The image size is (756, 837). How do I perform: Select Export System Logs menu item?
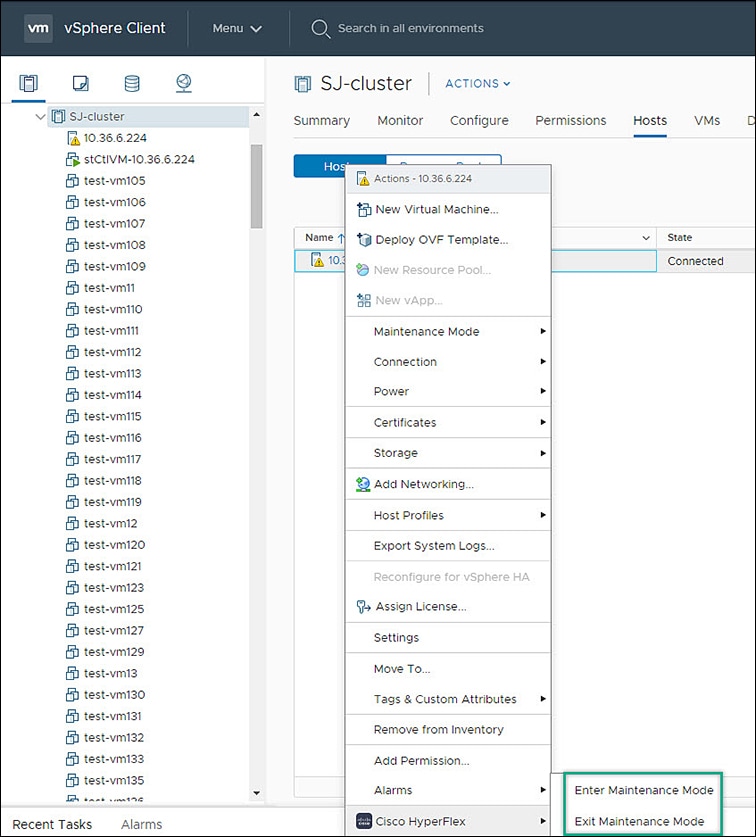(x=448, y=546)
